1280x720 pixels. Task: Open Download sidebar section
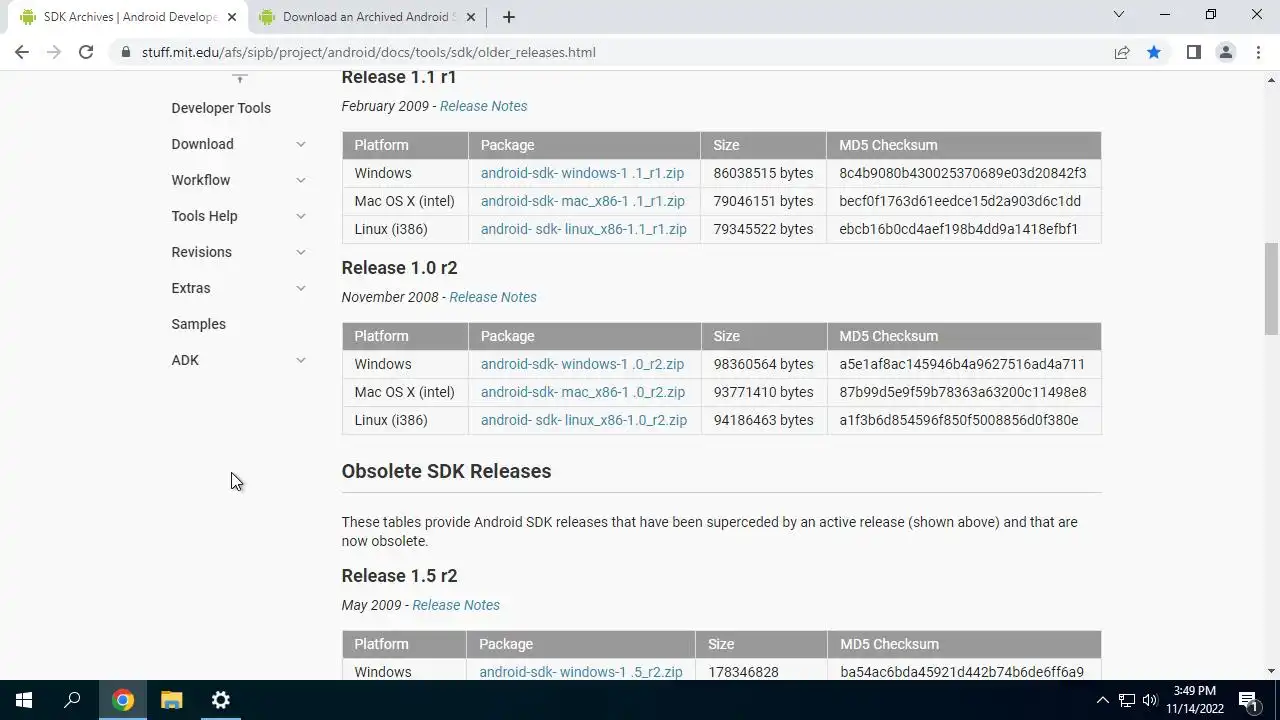[202, 144]
